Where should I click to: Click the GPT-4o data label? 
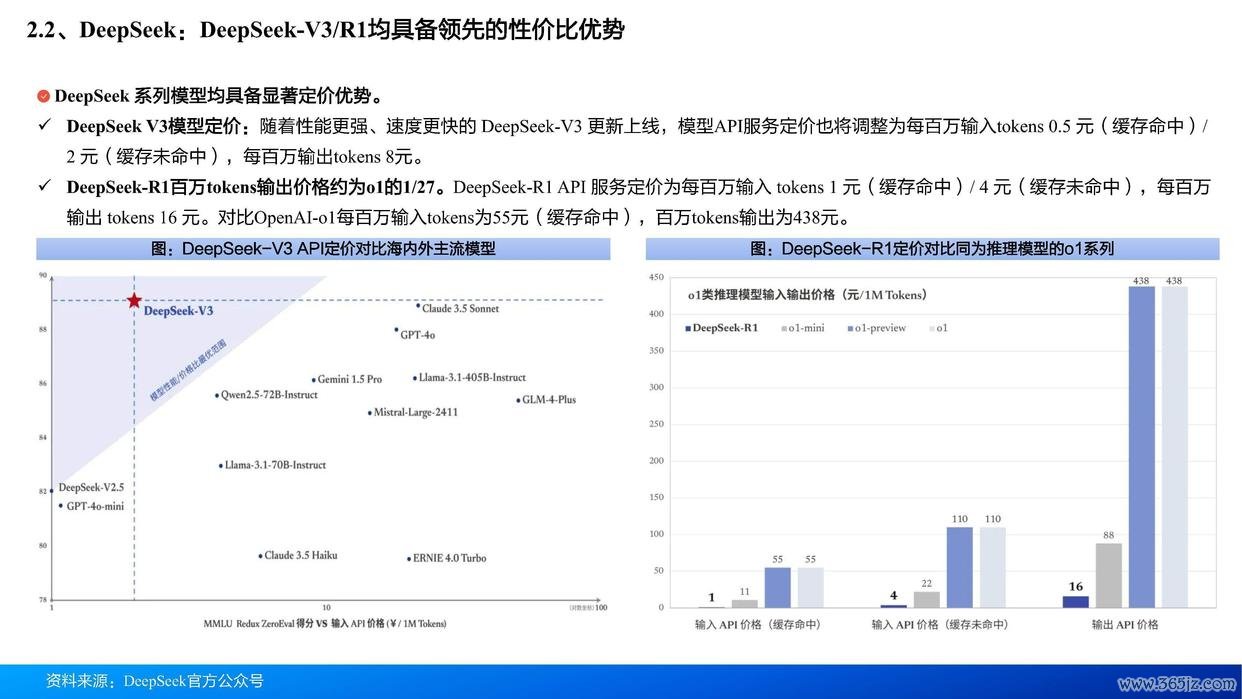pyautogui.click(x=417, y=334)
